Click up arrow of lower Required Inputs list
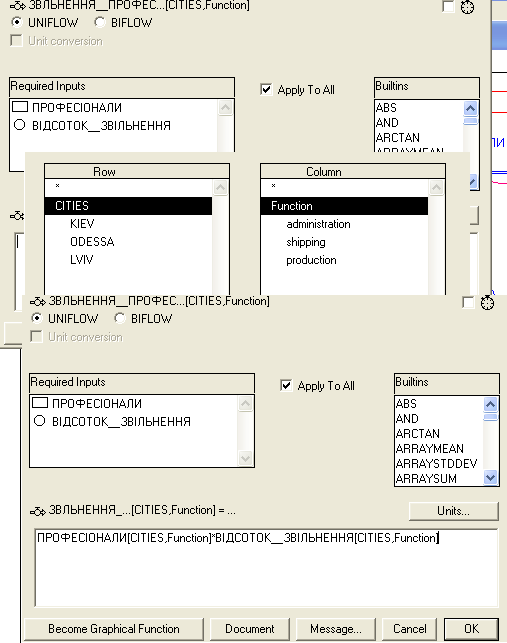 pos(245,404)
